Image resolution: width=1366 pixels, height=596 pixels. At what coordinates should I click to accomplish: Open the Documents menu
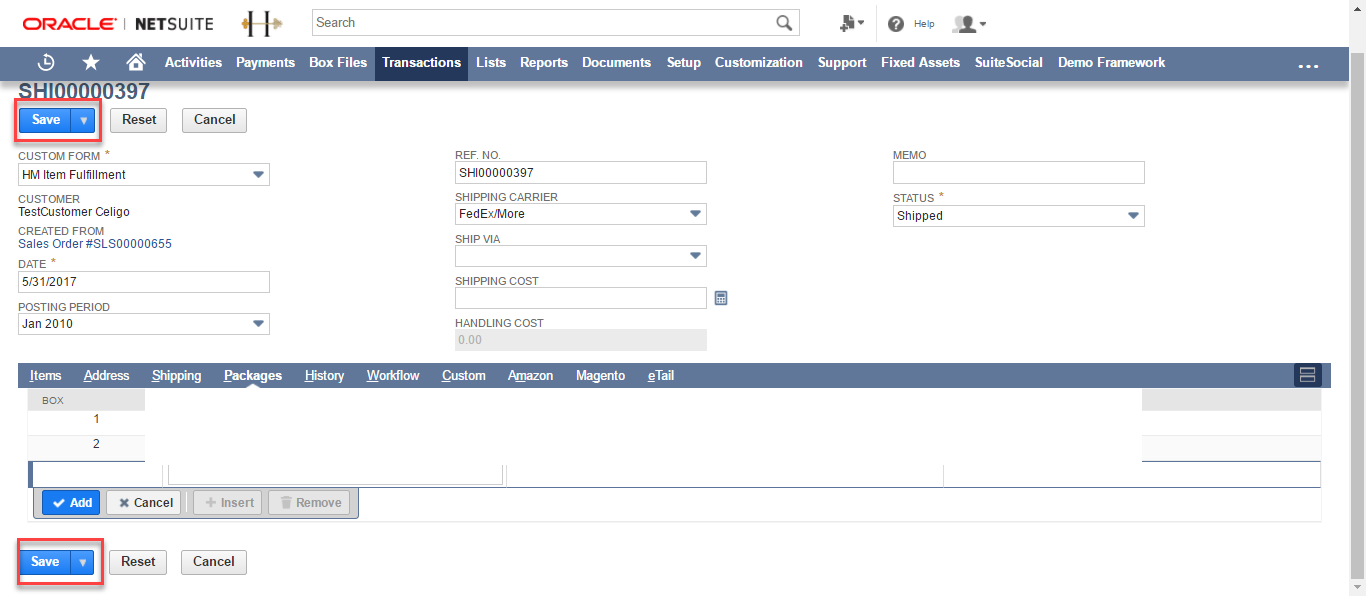[x=616, y=62]
